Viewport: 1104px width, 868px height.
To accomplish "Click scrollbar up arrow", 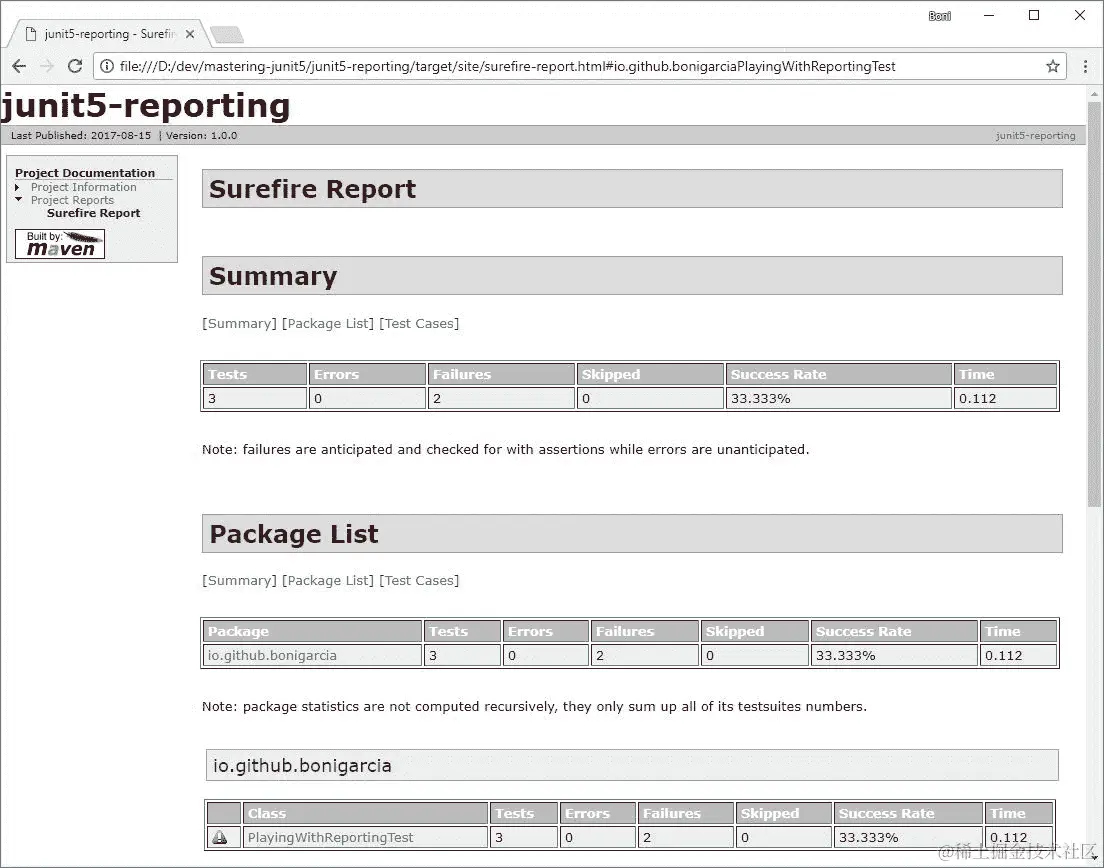I will [1094, 94].
